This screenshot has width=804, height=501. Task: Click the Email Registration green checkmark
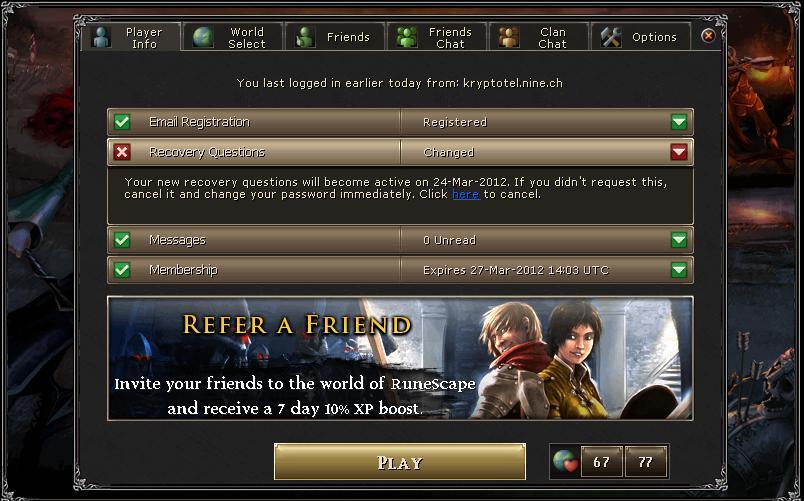[122, 122]
